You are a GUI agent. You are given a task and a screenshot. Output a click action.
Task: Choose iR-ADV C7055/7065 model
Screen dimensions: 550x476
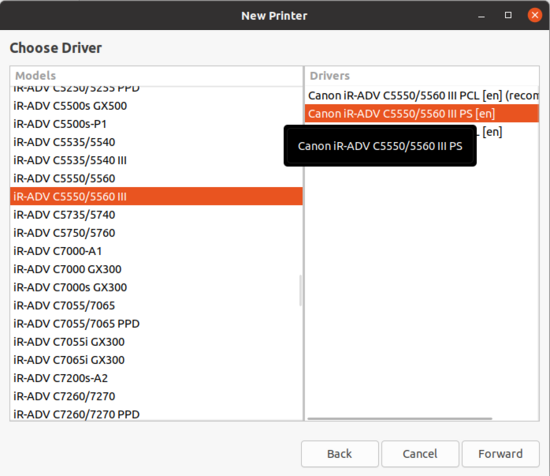[x=156, y=306]
